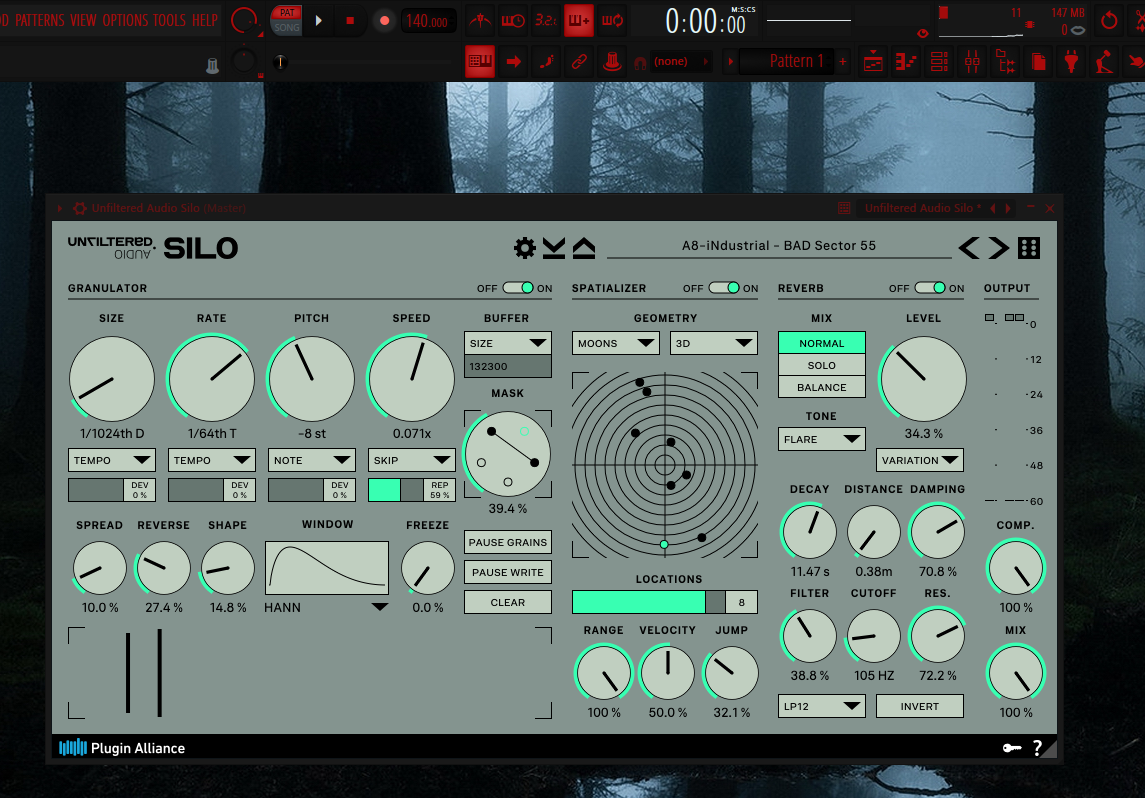Open Silo settings gear icon

click(524, 248)
